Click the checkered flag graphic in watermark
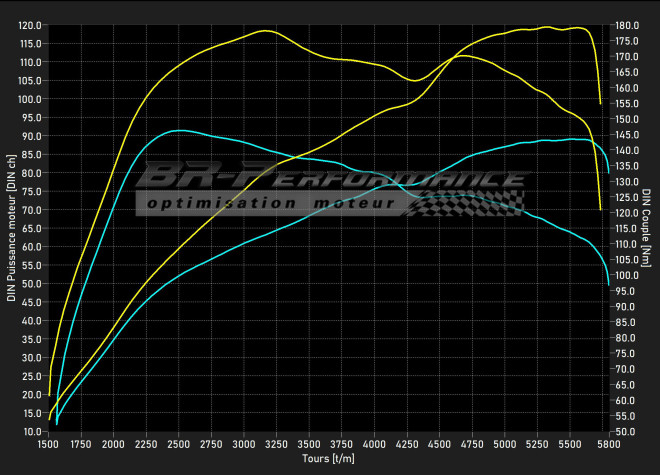The image size is (660, 475). 466,202
